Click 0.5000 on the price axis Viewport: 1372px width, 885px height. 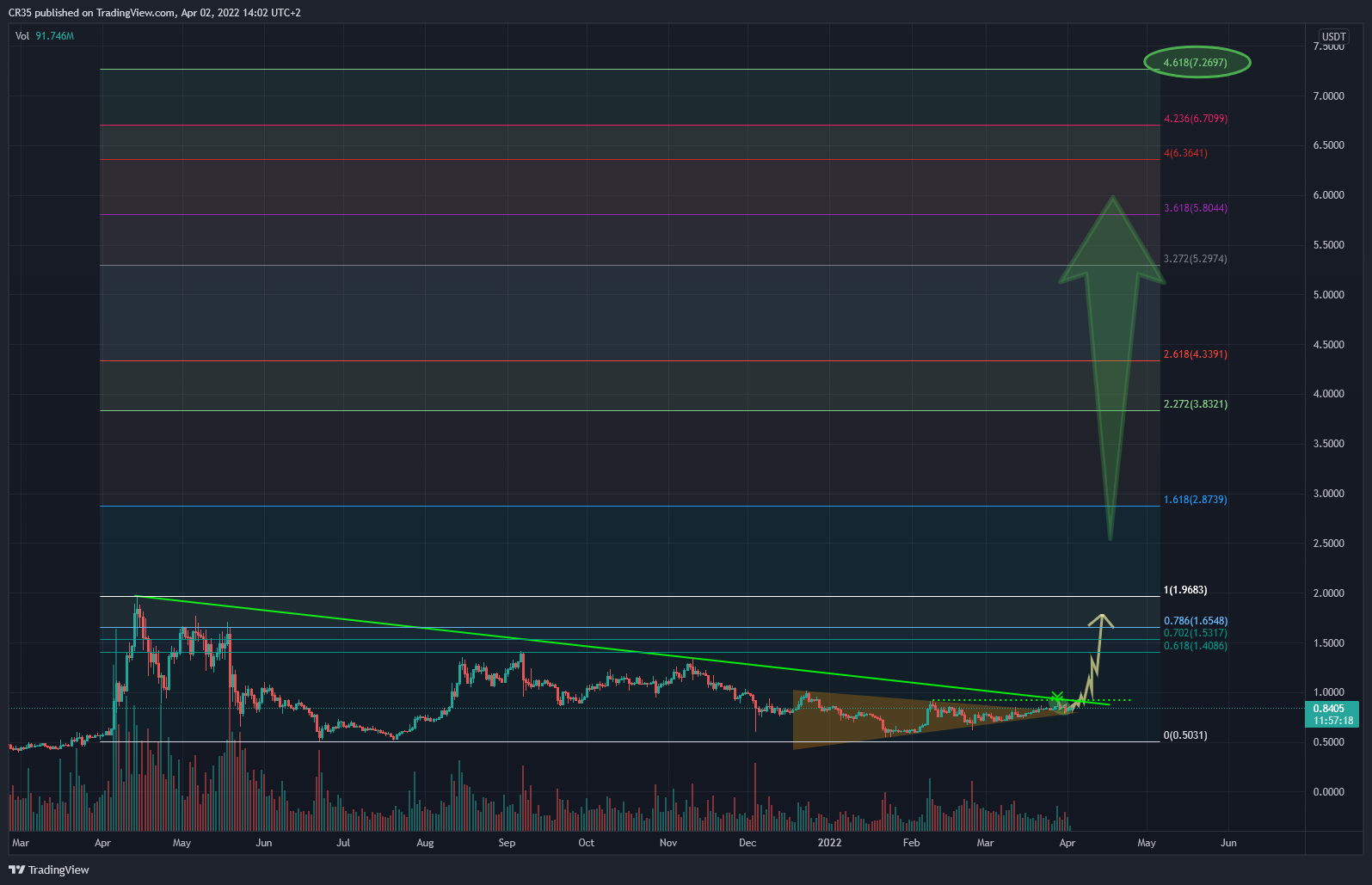click(x=1328, y=742)
